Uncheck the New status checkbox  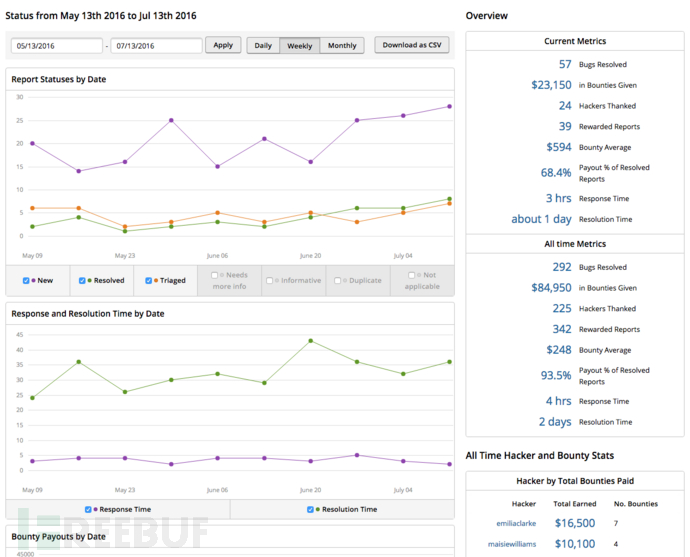26,281
